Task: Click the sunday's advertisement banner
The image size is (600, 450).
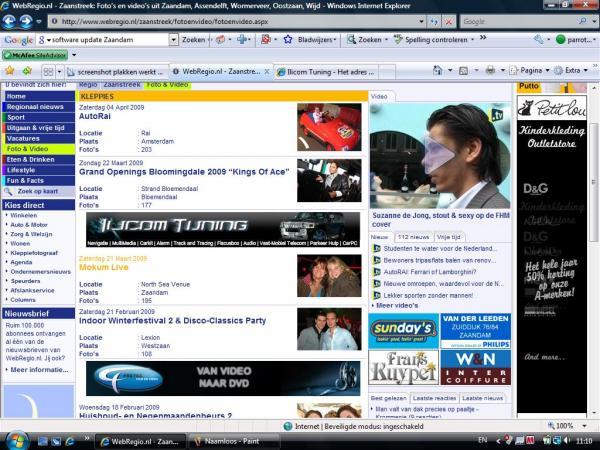Action: click(403, 331)
